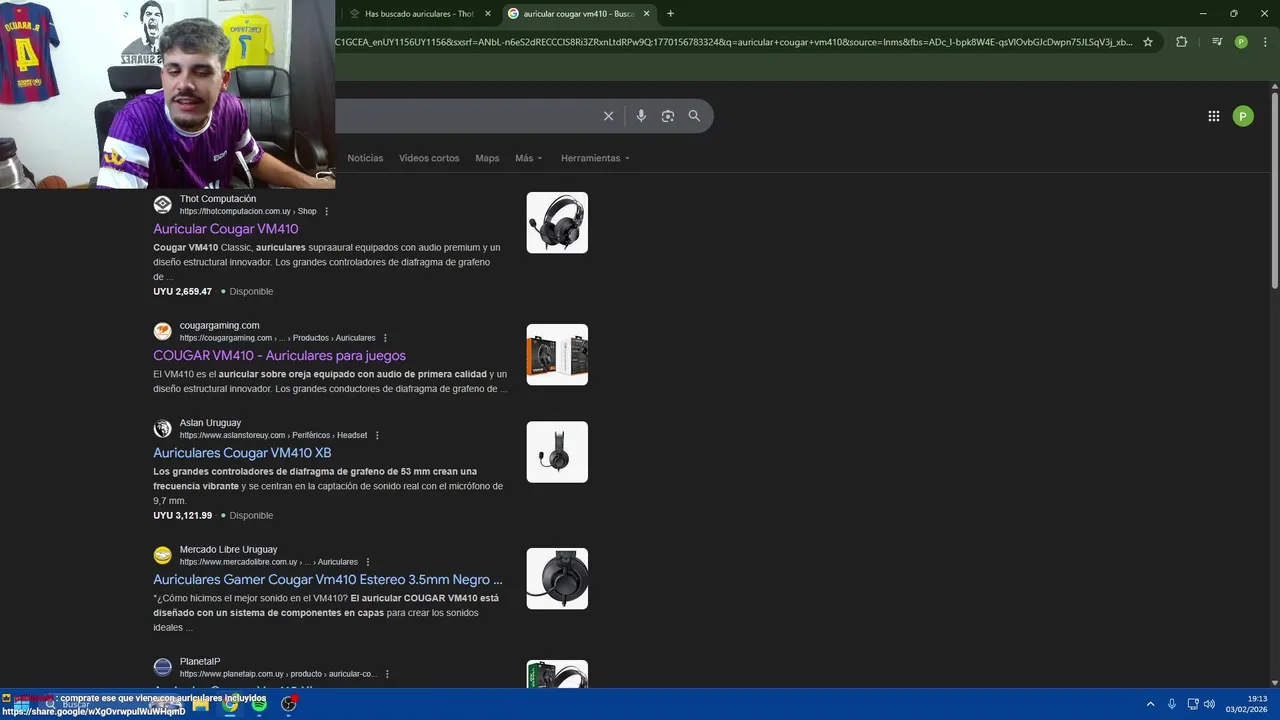This screenshot has height=720, width=1280.
Task: Open a new browser tab
Action: click(x=670, y=14)
